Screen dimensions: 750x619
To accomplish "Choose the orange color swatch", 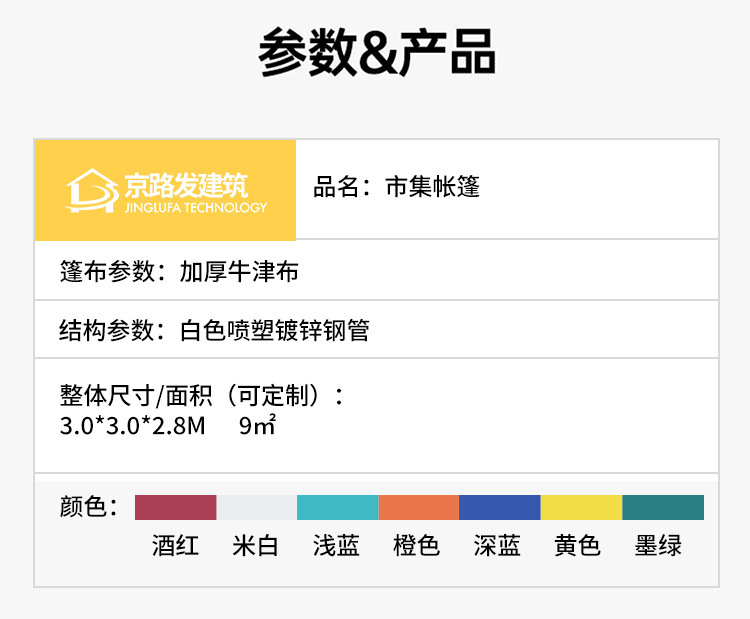I will click(419, 507).
